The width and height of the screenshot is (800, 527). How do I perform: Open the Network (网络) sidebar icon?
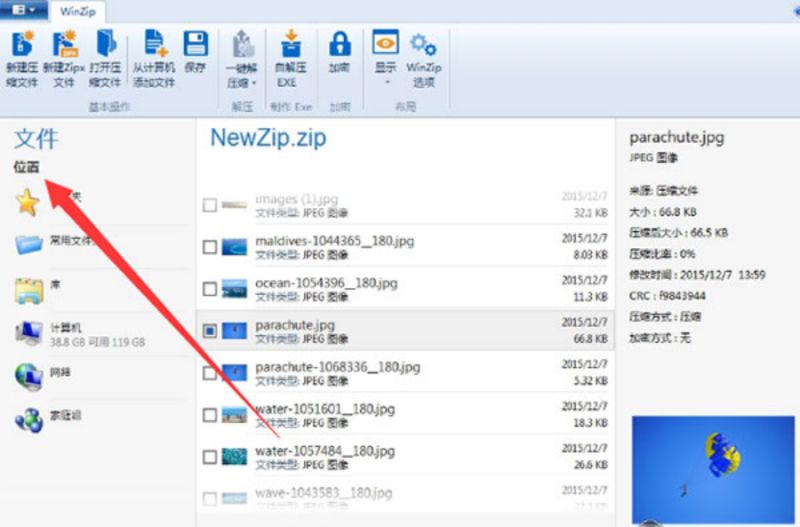coord(29,377)
